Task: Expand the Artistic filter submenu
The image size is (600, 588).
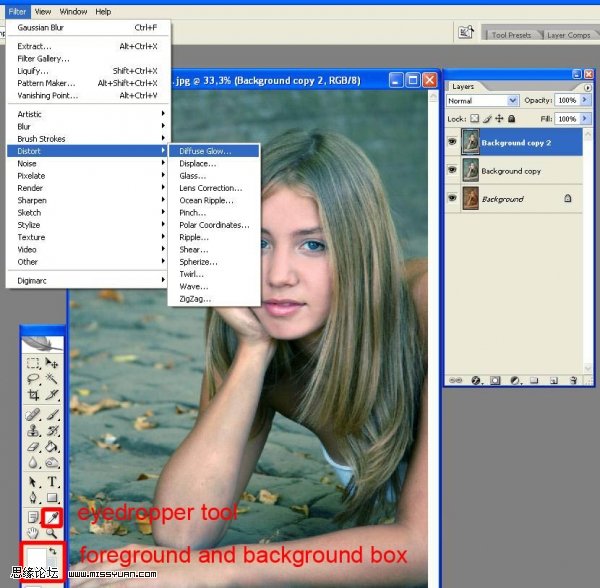Action: pyautogui.click(x=89, y=114)
